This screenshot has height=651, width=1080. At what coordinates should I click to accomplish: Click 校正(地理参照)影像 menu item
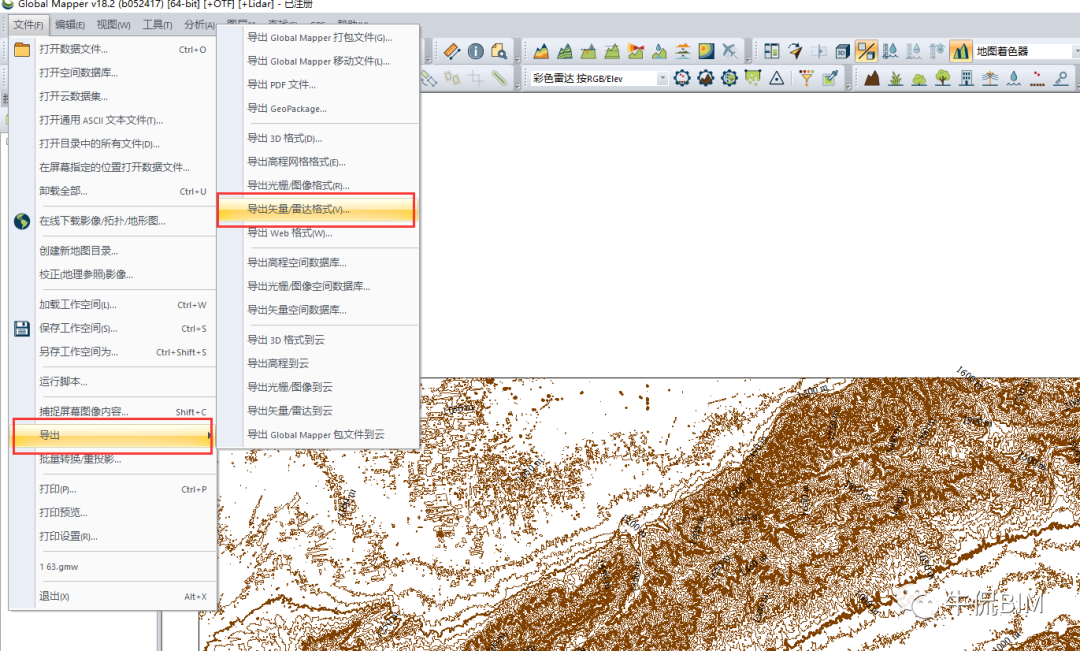112,274
